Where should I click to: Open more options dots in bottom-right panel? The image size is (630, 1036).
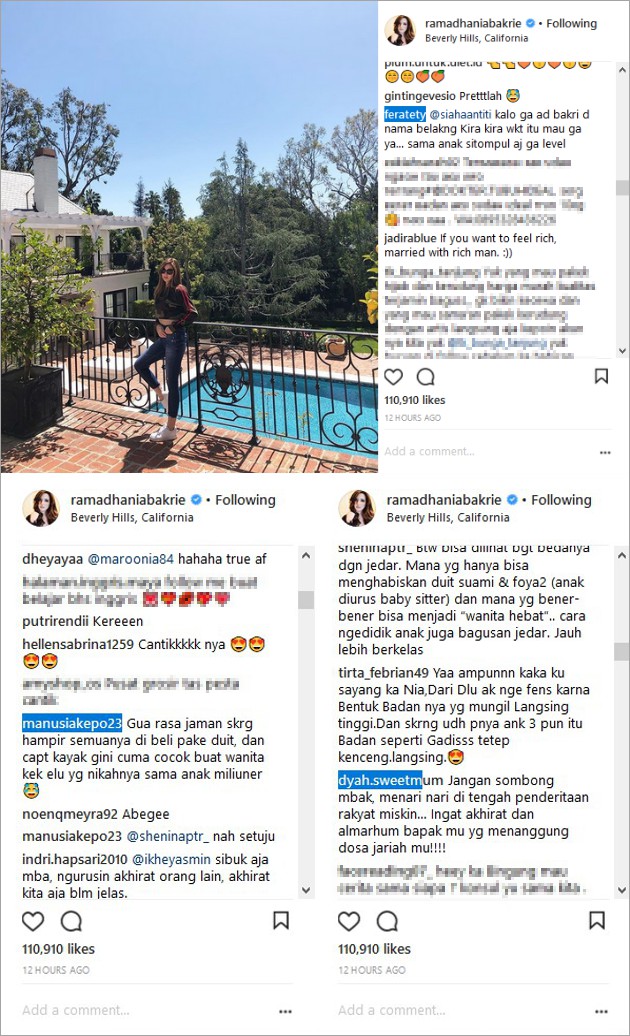[601, 1012]
